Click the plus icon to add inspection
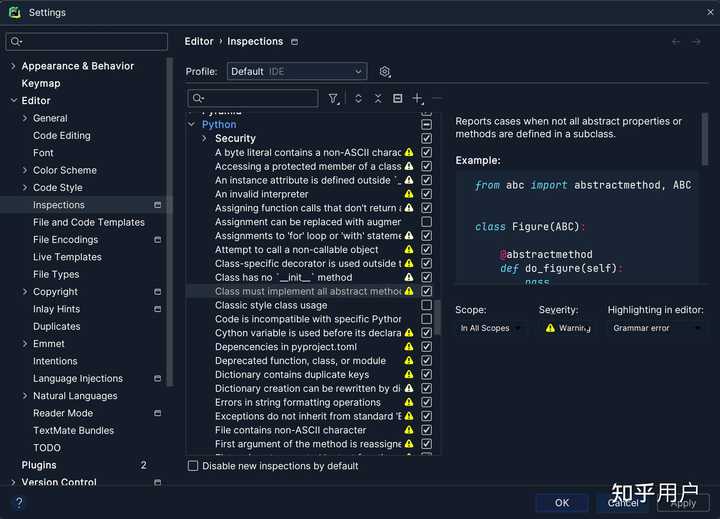 [417, 99]
